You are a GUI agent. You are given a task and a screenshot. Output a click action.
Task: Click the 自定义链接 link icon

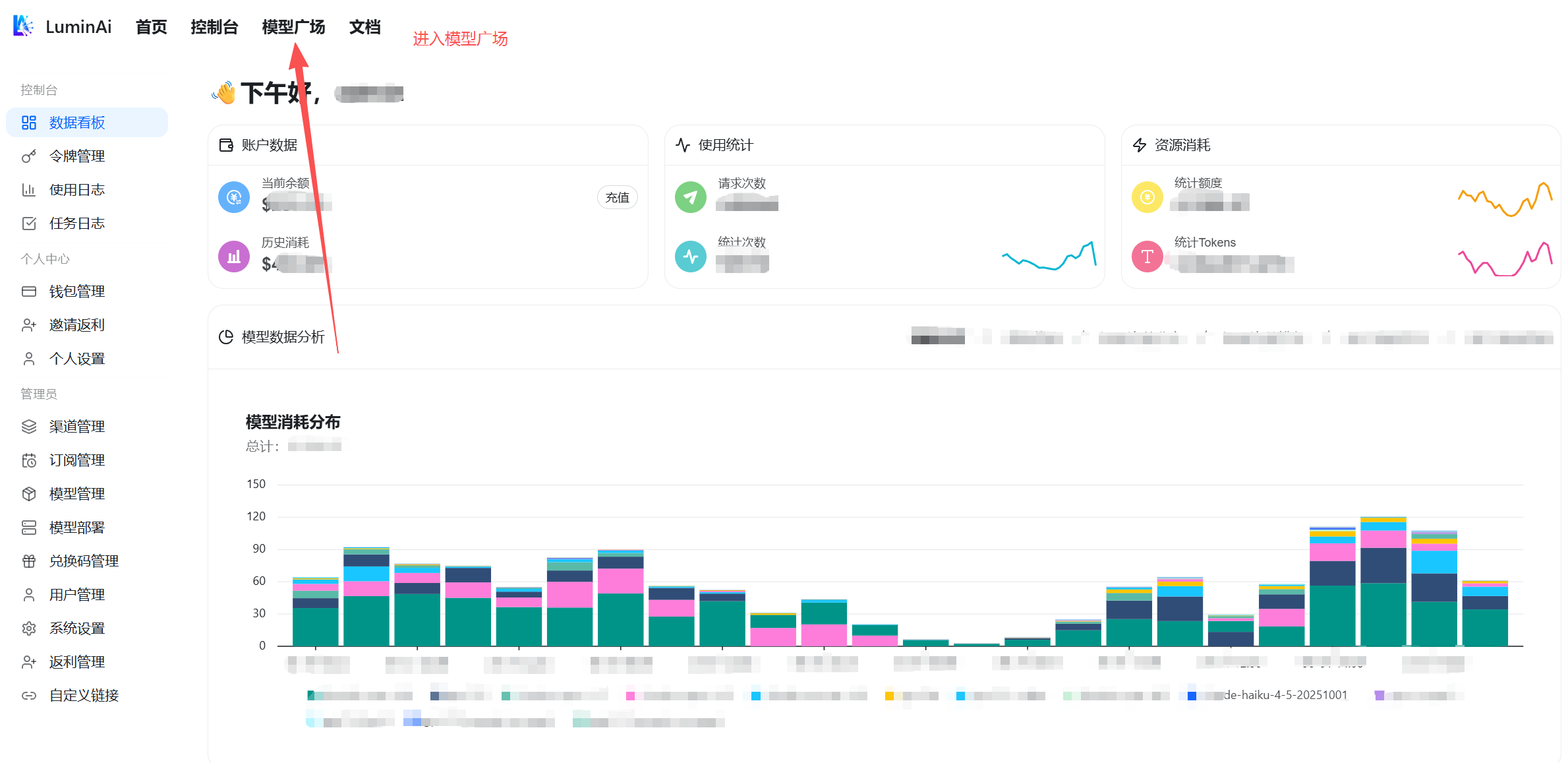click(x=29, y=696)
